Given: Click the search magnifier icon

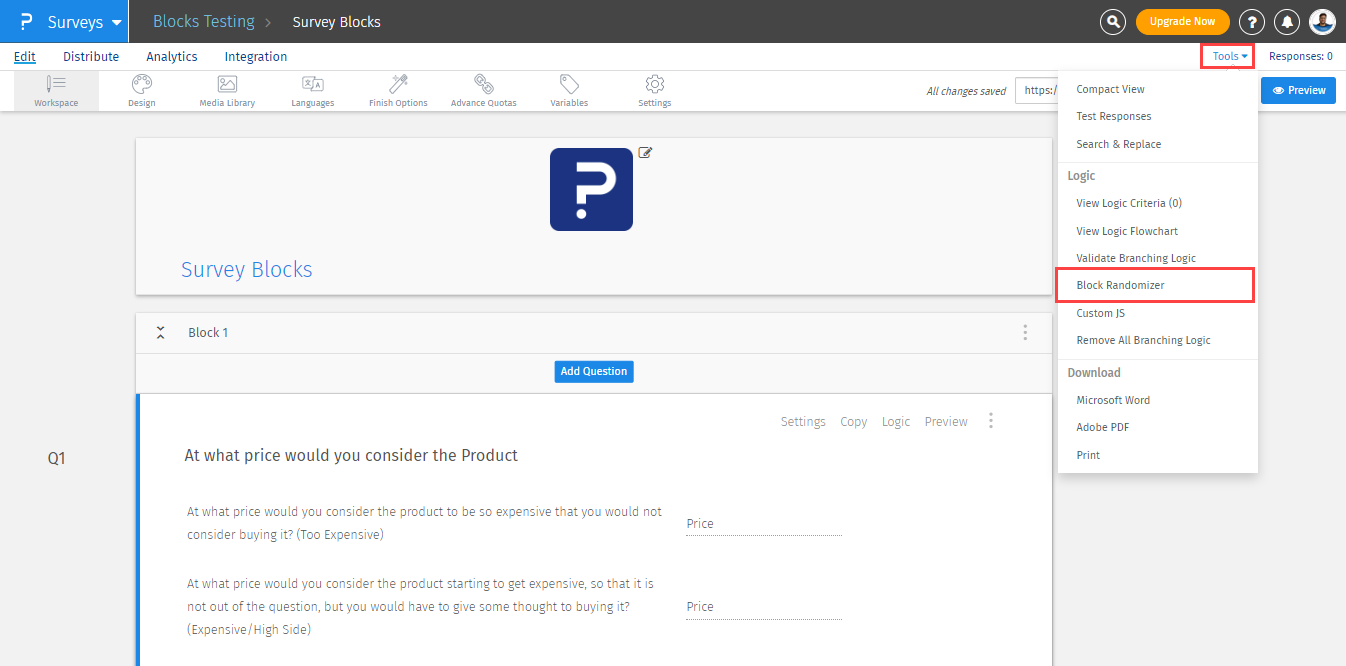Looking at the screenshot, I should pos(1112,21).
